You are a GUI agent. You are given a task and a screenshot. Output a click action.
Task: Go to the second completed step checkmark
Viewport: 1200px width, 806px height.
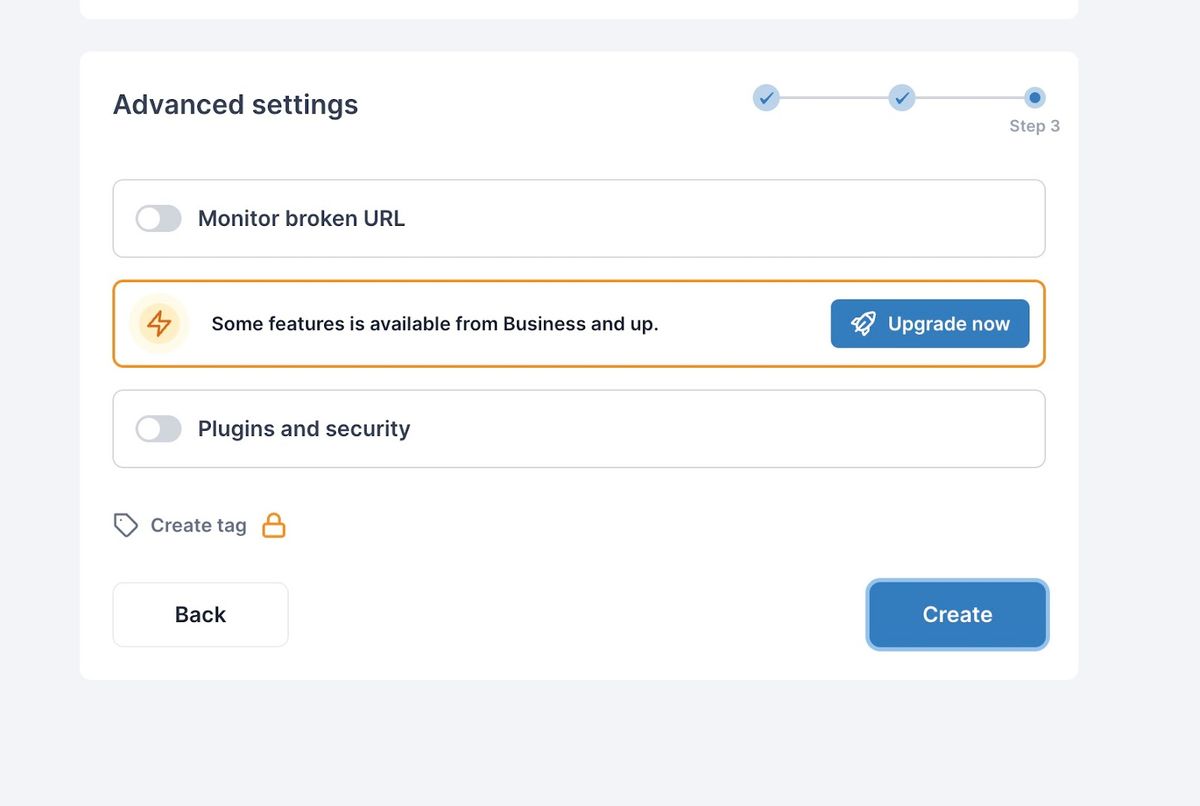pos(902,98)
